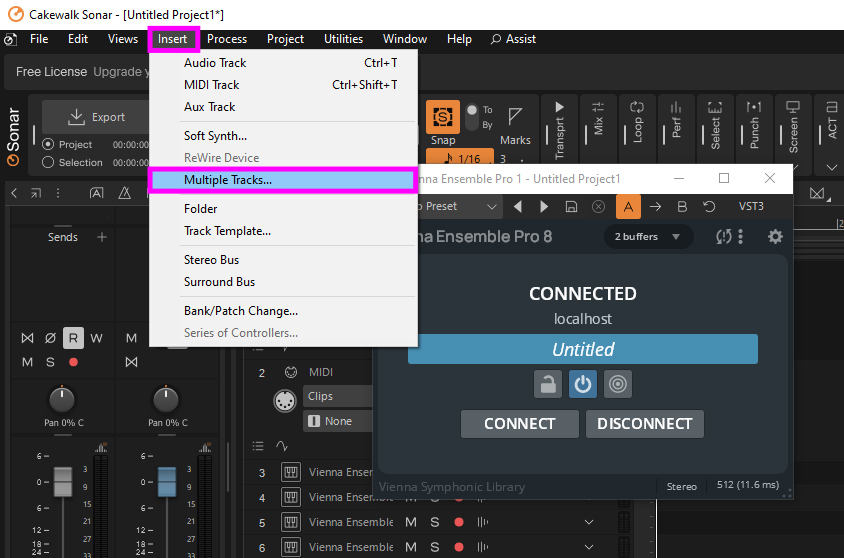
Task: Go to next plugin preset
Action: (544, 207)
